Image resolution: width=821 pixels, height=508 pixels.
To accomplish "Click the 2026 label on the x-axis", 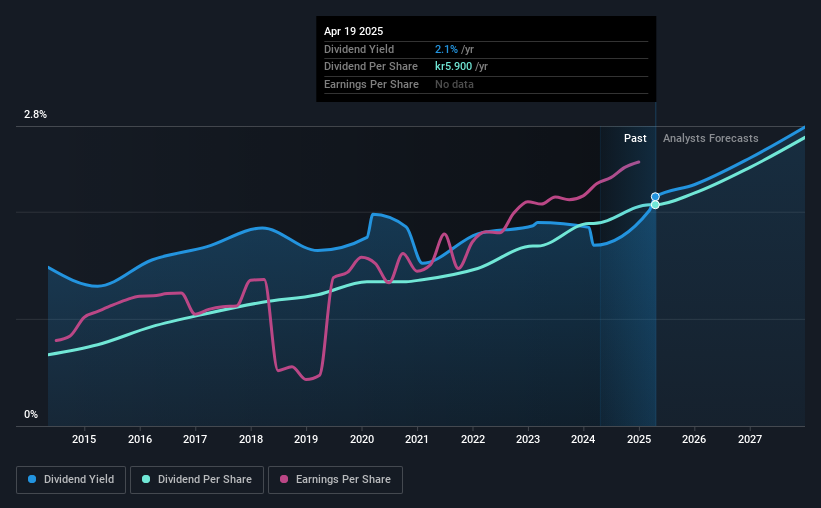I will [x=694, y=439].
